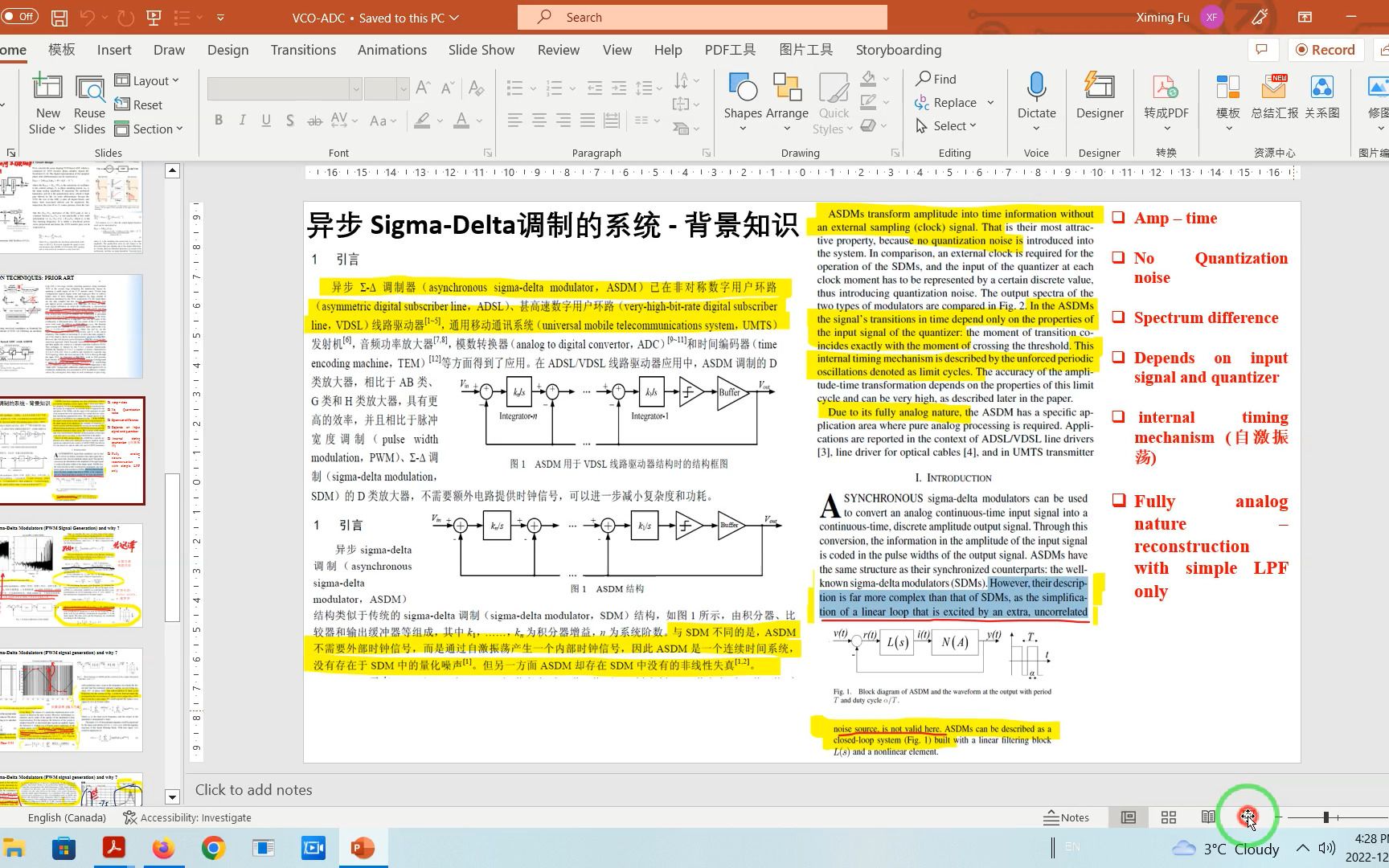Switch to the Transitions tab
Screen dimensions: 1389x868
pos(303,50)
